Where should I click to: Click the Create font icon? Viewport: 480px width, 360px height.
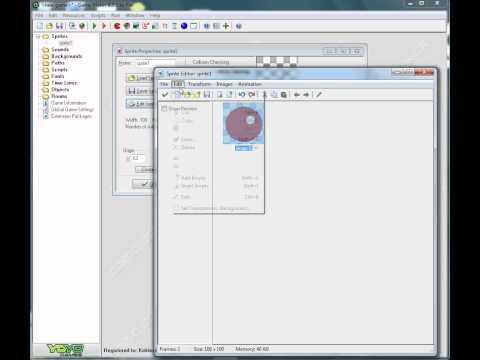165,26
